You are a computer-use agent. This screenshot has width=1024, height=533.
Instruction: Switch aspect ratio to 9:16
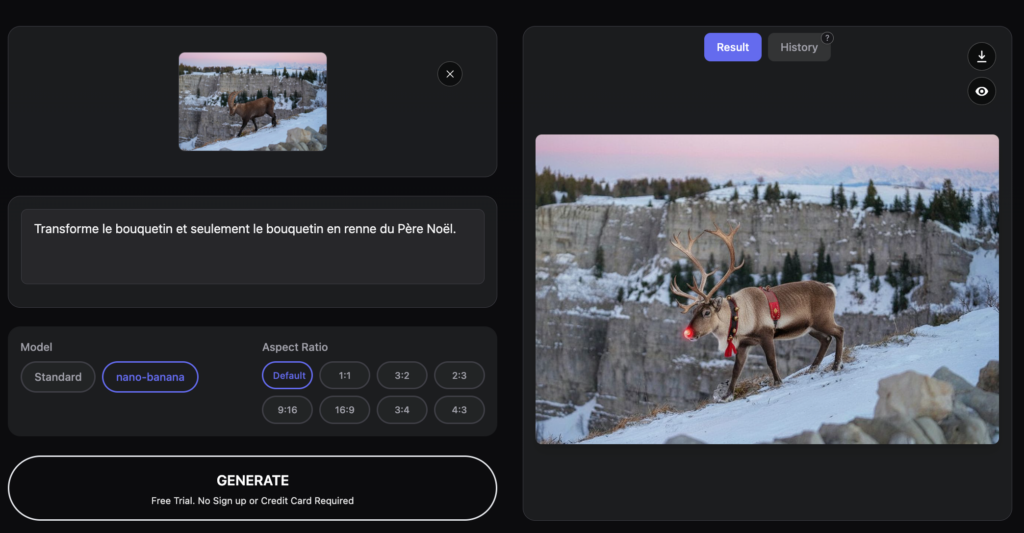click(287, 410)
